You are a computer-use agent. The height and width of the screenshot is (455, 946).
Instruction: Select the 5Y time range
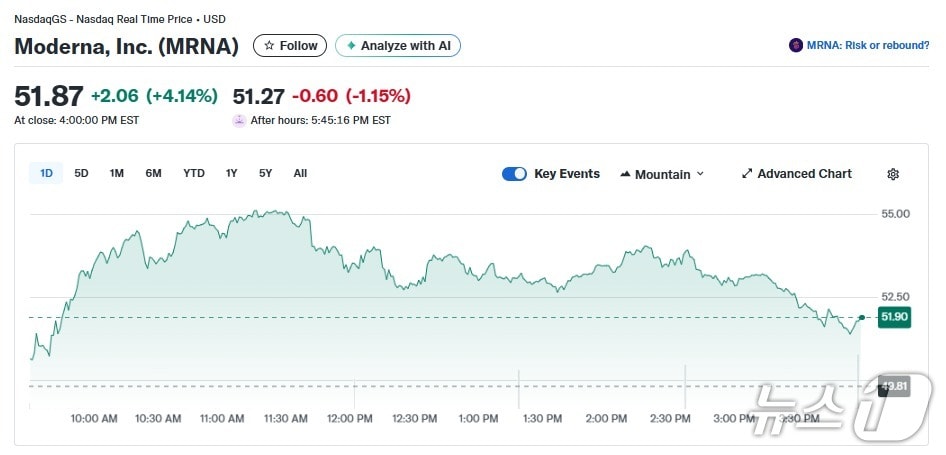pyautogui.click(x=265, y=173)
